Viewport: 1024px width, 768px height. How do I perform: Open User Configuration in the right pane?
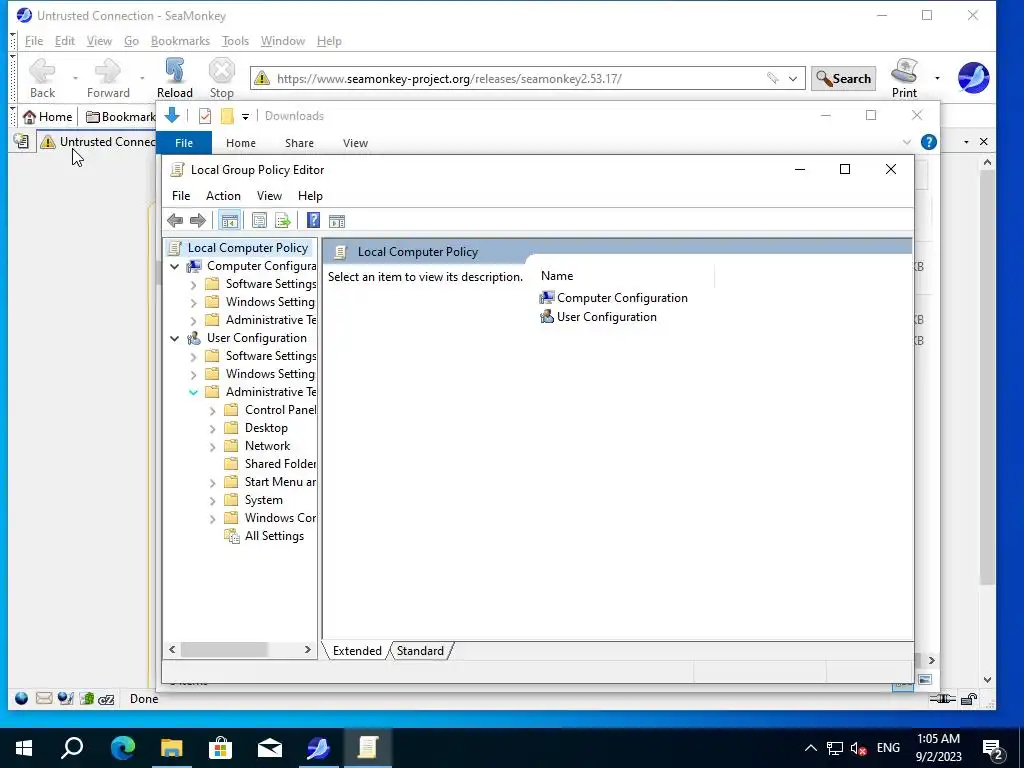click(598, 317)
